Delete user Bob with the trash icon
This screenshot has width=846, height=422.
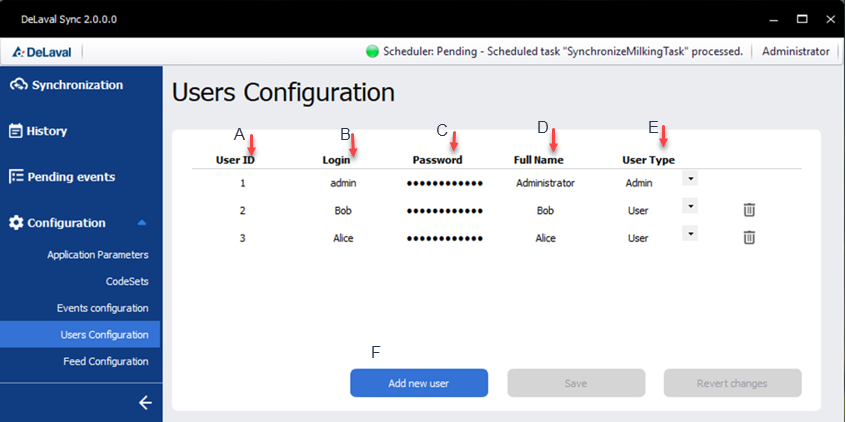(749, 210)
